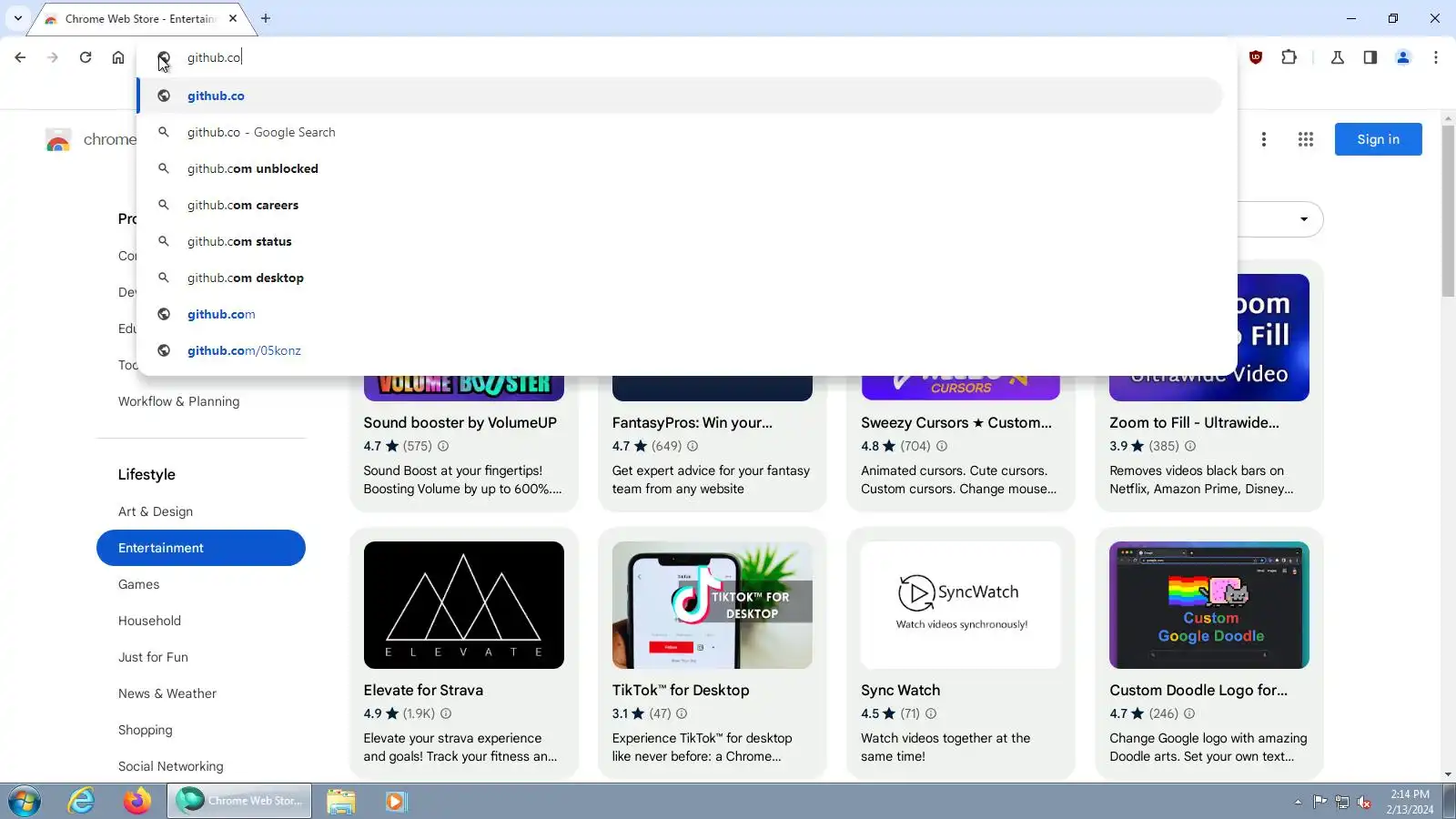Show rating info for Sync Watch
Viewport: 1456px width, 819px height.
pos(931,713)
